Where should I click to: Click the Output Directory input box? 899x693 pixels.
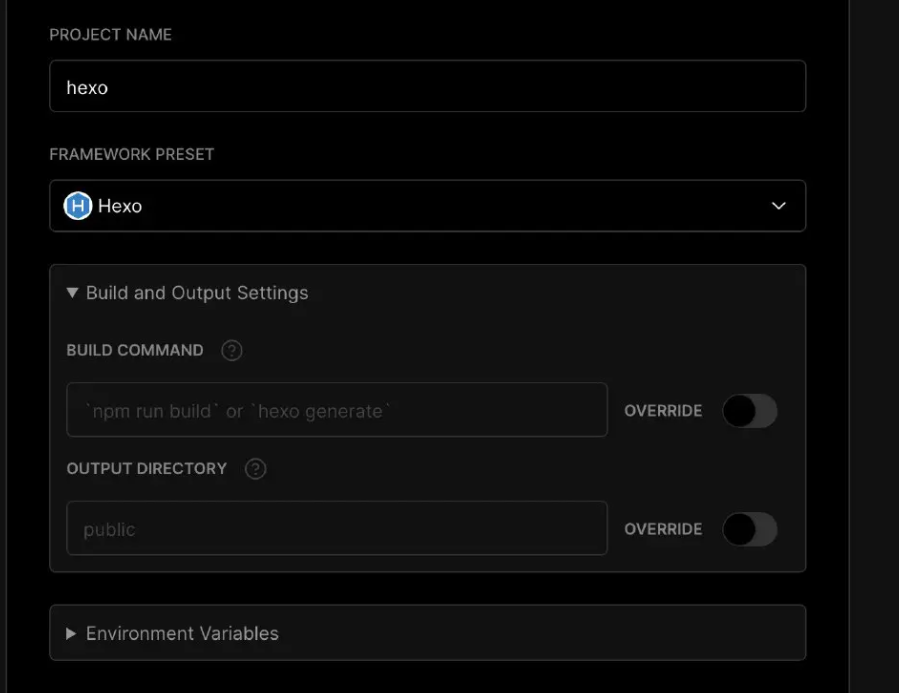336,529
